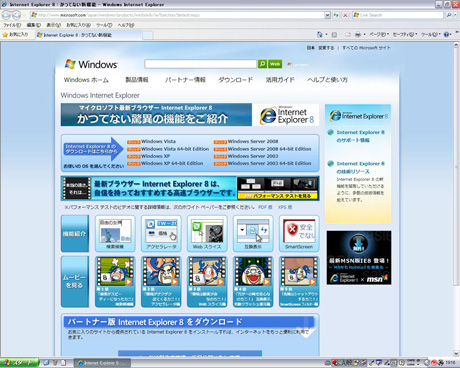Viewport: 460px width, 368px height.
Task: Click the Windows Server 2008 download link
Action: coord(253,141)
